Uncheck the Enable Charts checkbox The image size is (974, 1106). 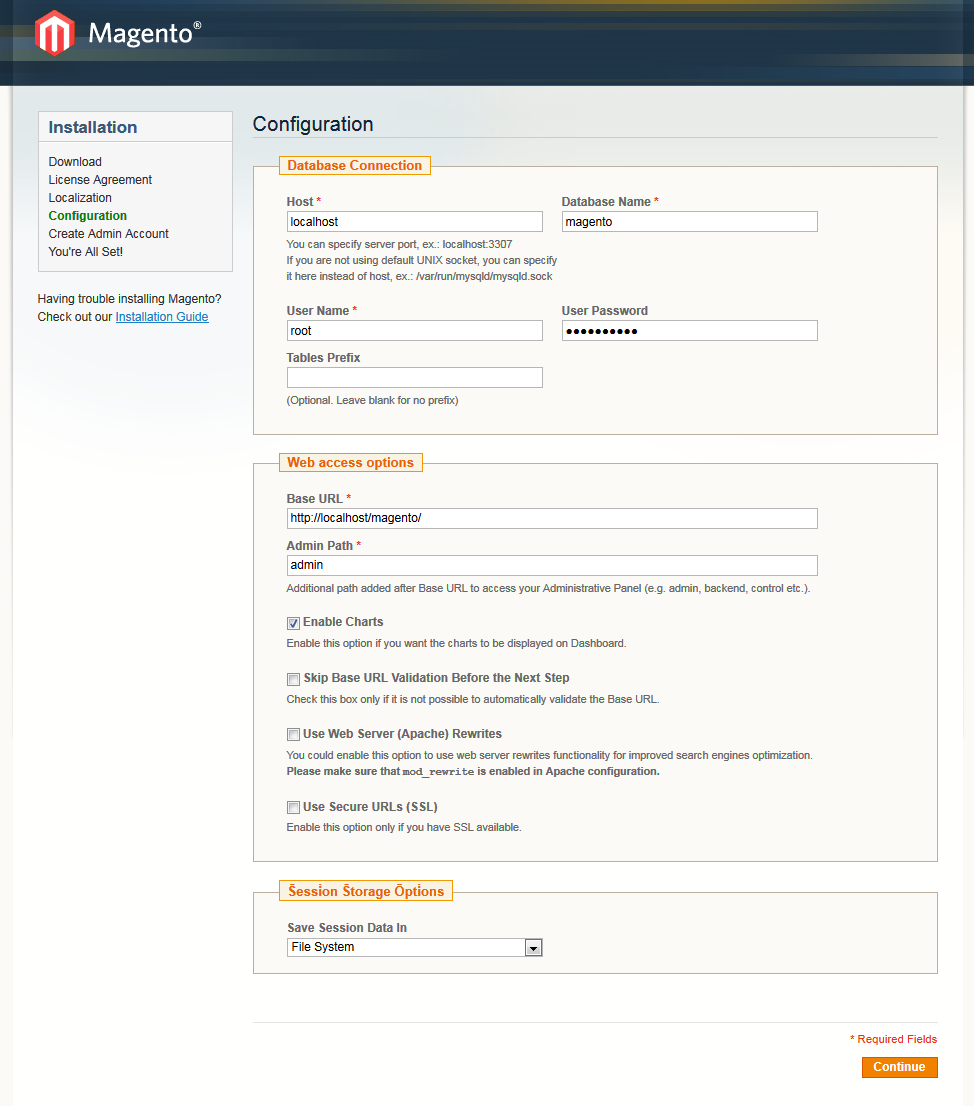point(293,623)
